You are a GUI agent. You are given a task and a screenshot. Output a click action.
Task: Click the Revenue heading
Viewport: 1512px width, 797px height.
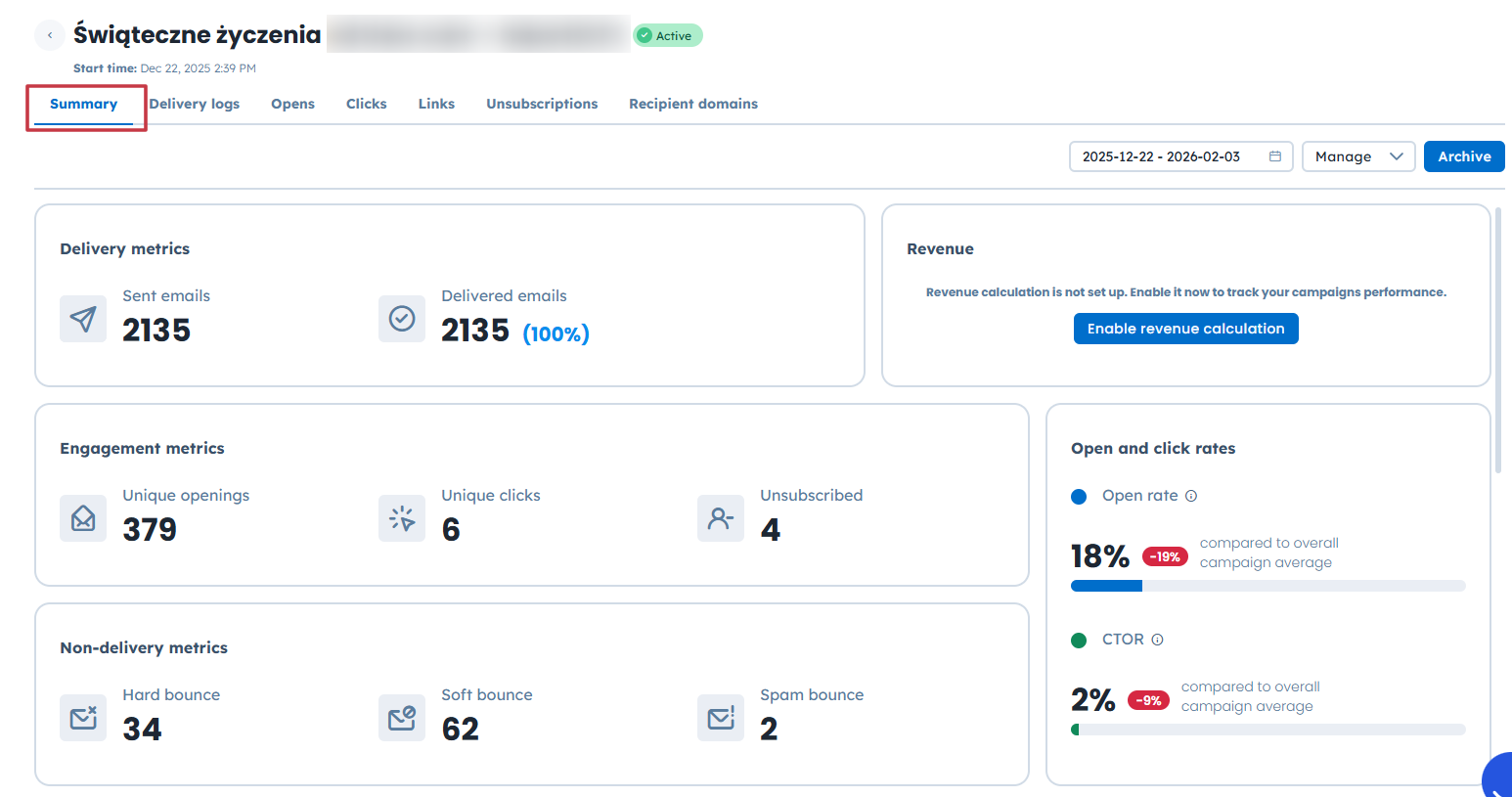coord(940,248)
